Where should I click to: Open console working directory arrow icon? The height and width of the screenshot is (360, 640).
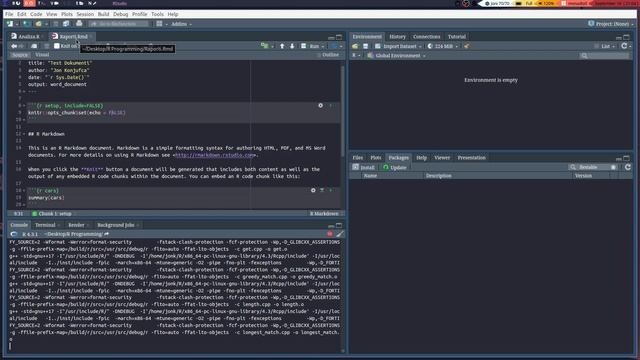[107, 234]
